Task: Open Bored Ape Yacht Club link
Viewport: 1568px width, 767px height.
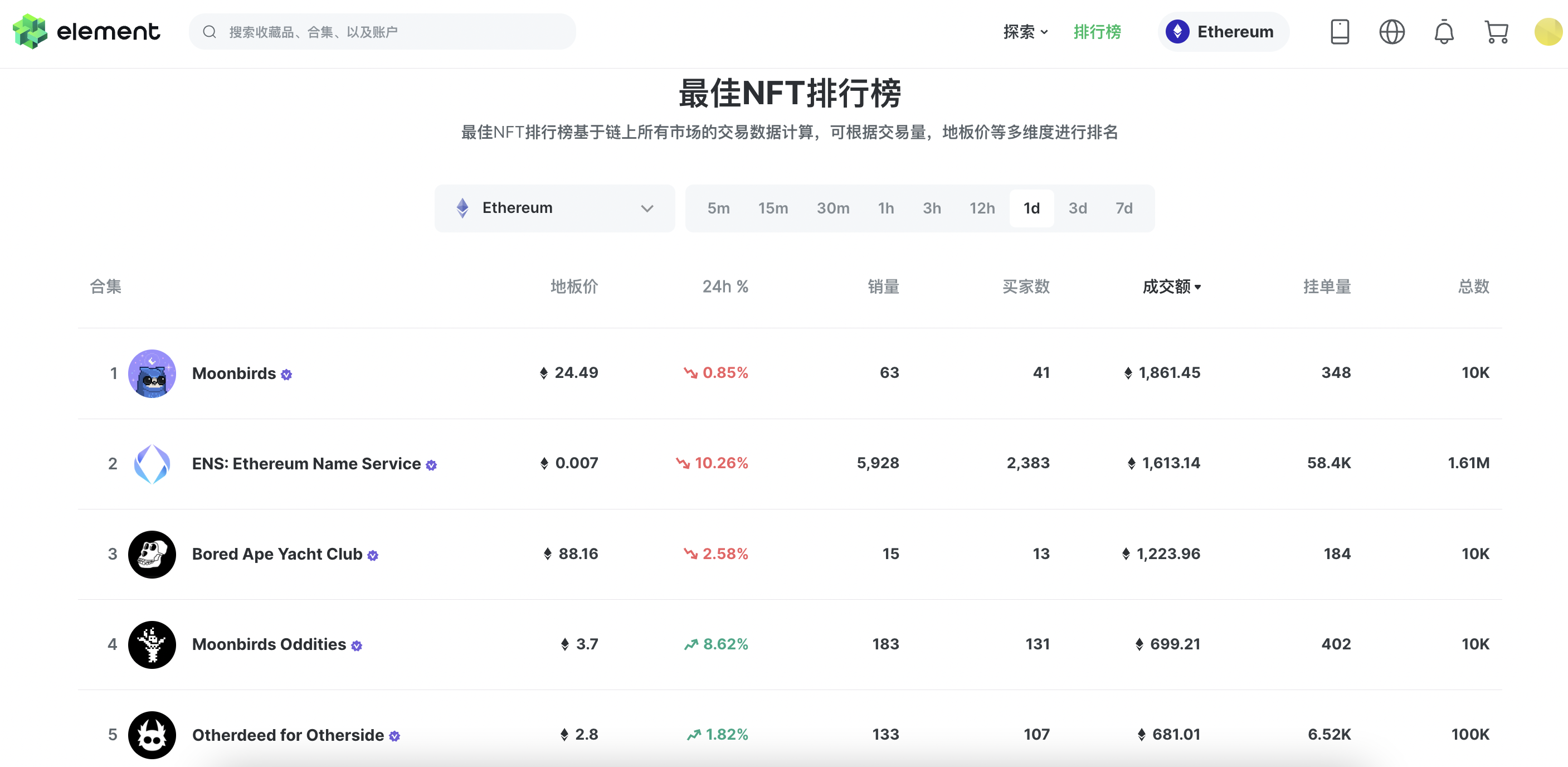Action: click(277, 554)
